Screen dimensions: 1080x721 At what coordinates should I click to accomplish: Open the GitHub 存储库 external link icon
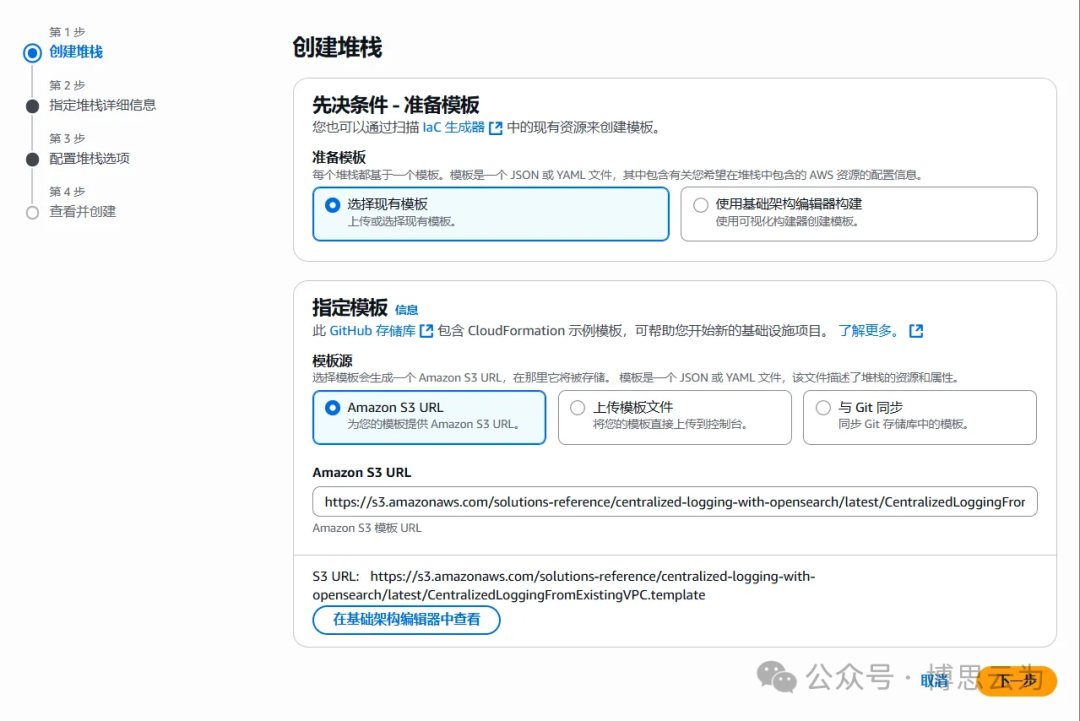(x=426, y=331)
